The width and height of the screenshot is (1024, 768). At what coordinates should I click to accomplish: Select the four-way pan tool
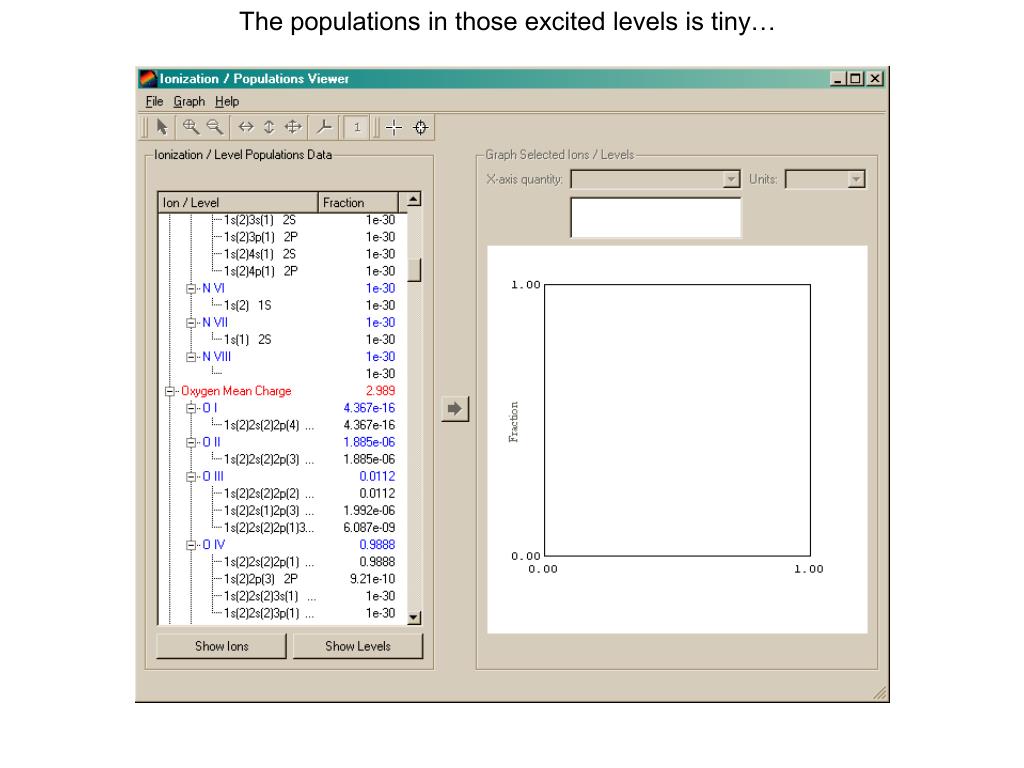pos(293,127)
